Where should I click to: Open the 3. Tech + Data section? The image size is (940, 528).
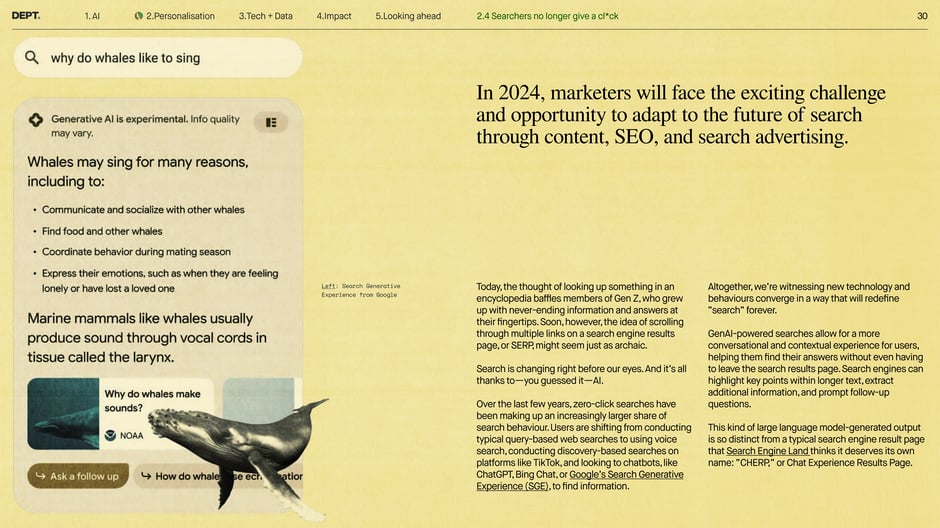pyautogui.click(x=266, y=16)
